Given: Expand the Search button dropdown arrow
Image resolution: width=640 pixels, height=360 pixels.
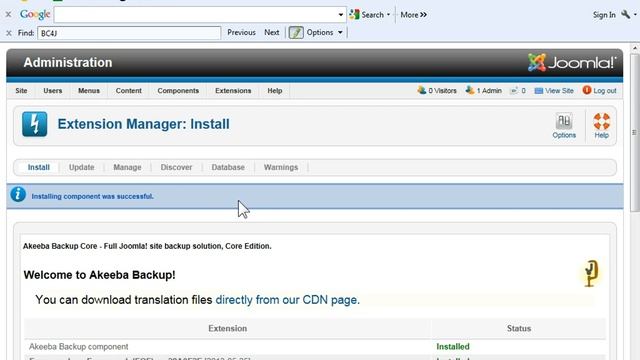Looking at the screenshot, I should click(x=388, y=15).
